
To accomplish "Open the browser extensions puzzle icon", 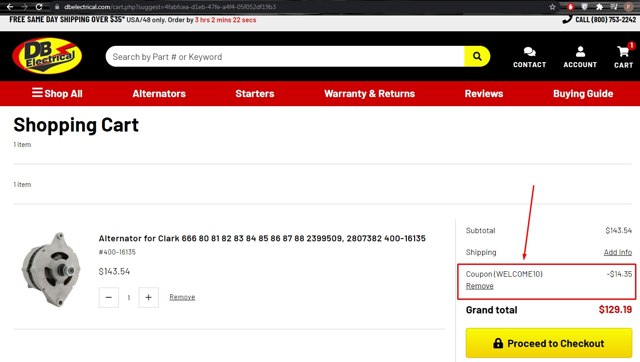I will (599, 7).
